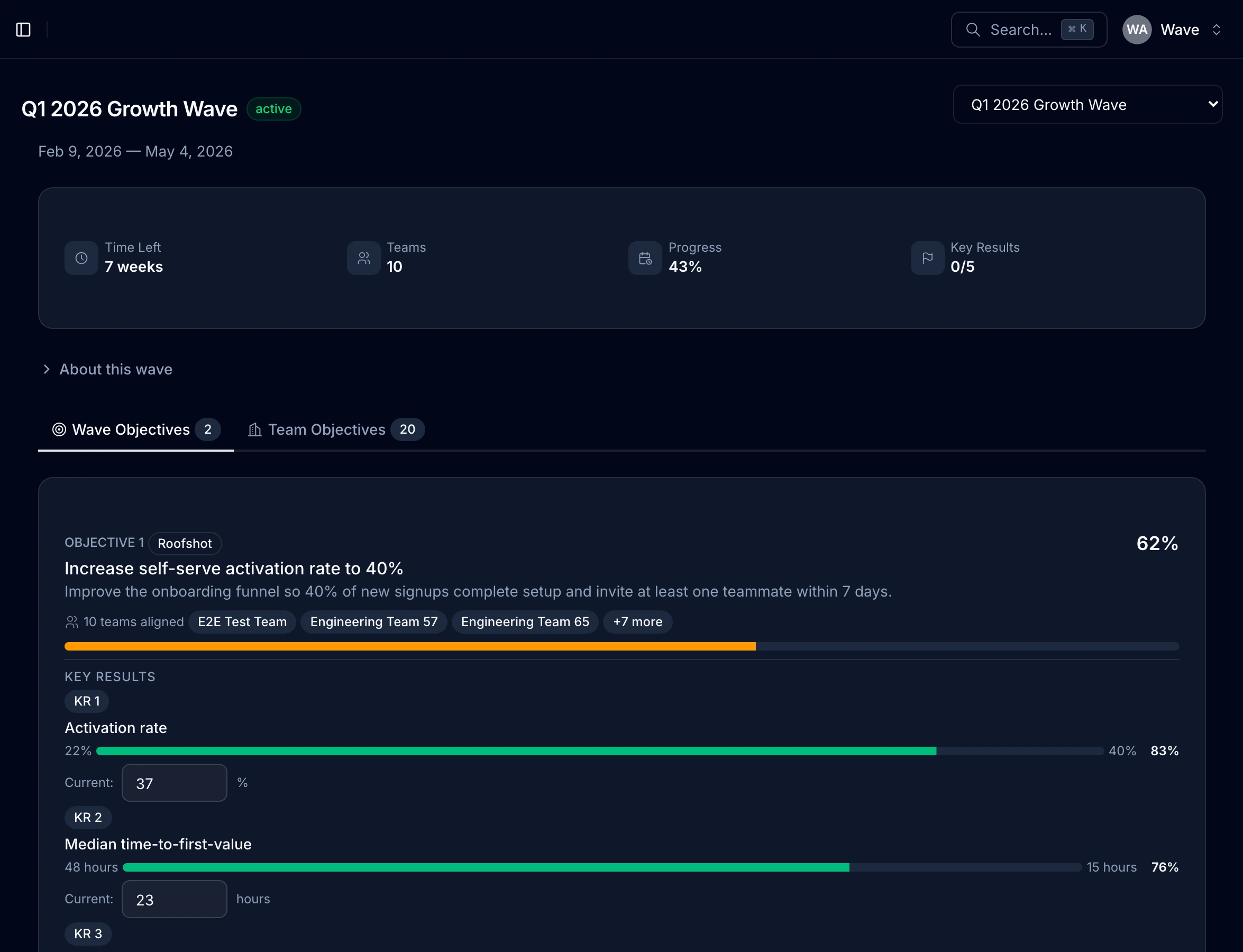
Task: Click the Activation rate current value field
Action: click(174, 783)
